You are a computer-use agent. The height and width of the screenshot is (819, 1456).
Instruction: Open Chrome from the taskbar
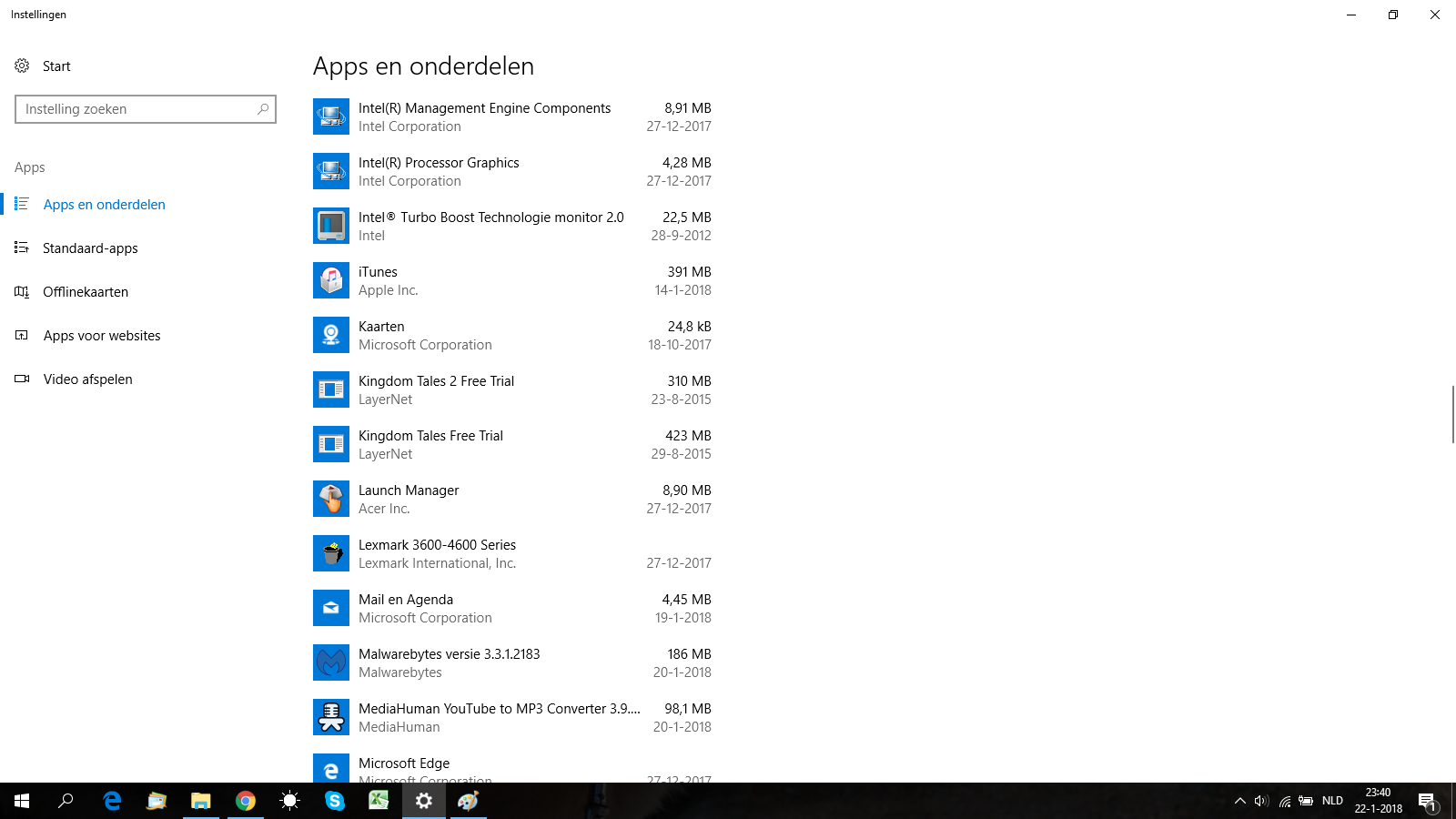pos(246,801)
